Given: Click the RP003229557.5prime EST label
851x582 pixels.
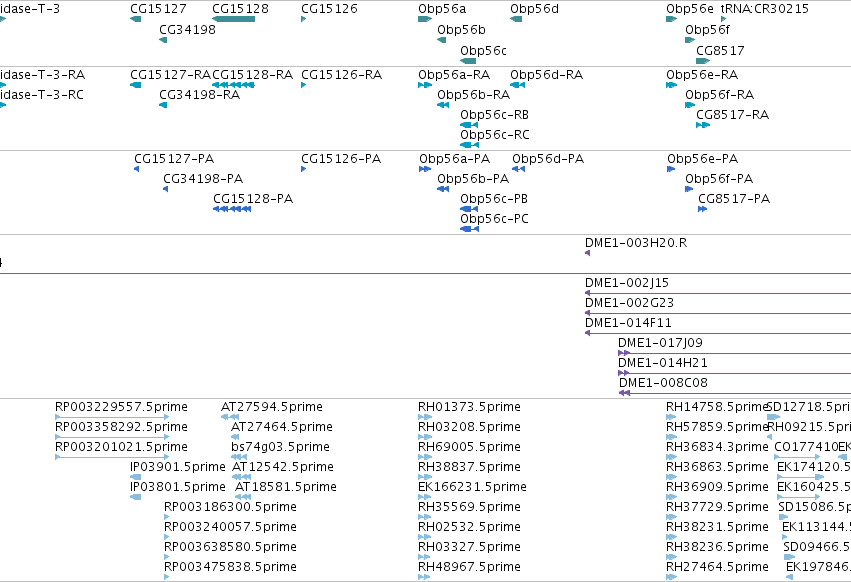Looking at the screenshot, I should coord(121,407).
